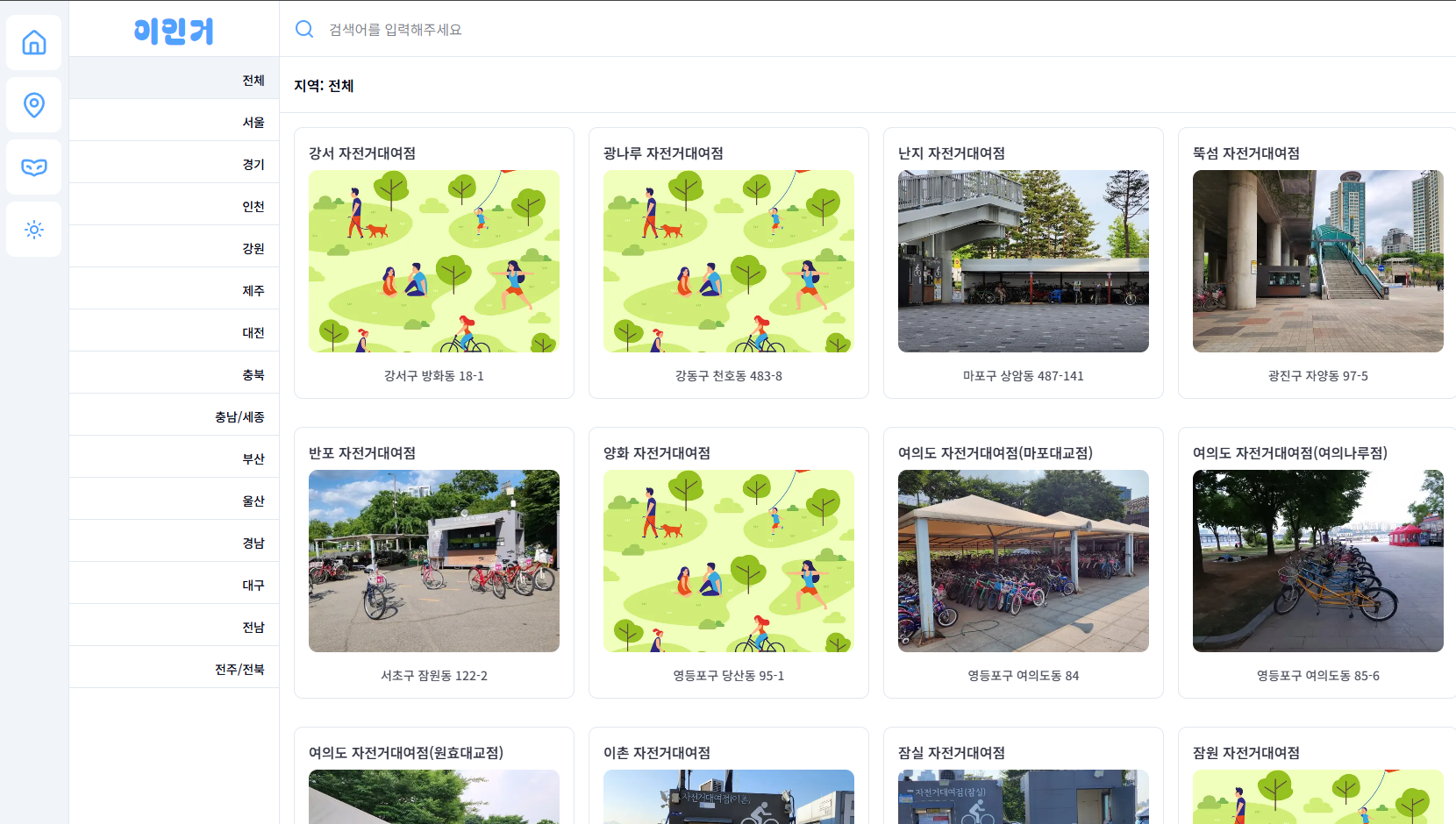Filter by the 제주 region
1456x824 pixels.
tap(253, 291)
